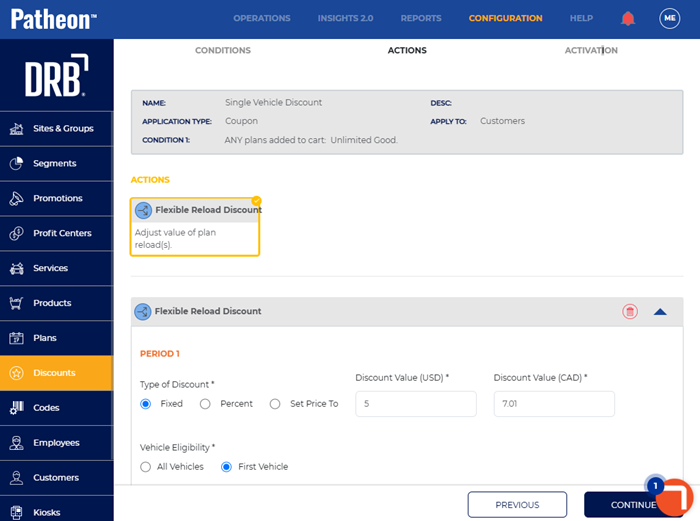
Task: Click the Products shopping cart icon
Action: 17,303
